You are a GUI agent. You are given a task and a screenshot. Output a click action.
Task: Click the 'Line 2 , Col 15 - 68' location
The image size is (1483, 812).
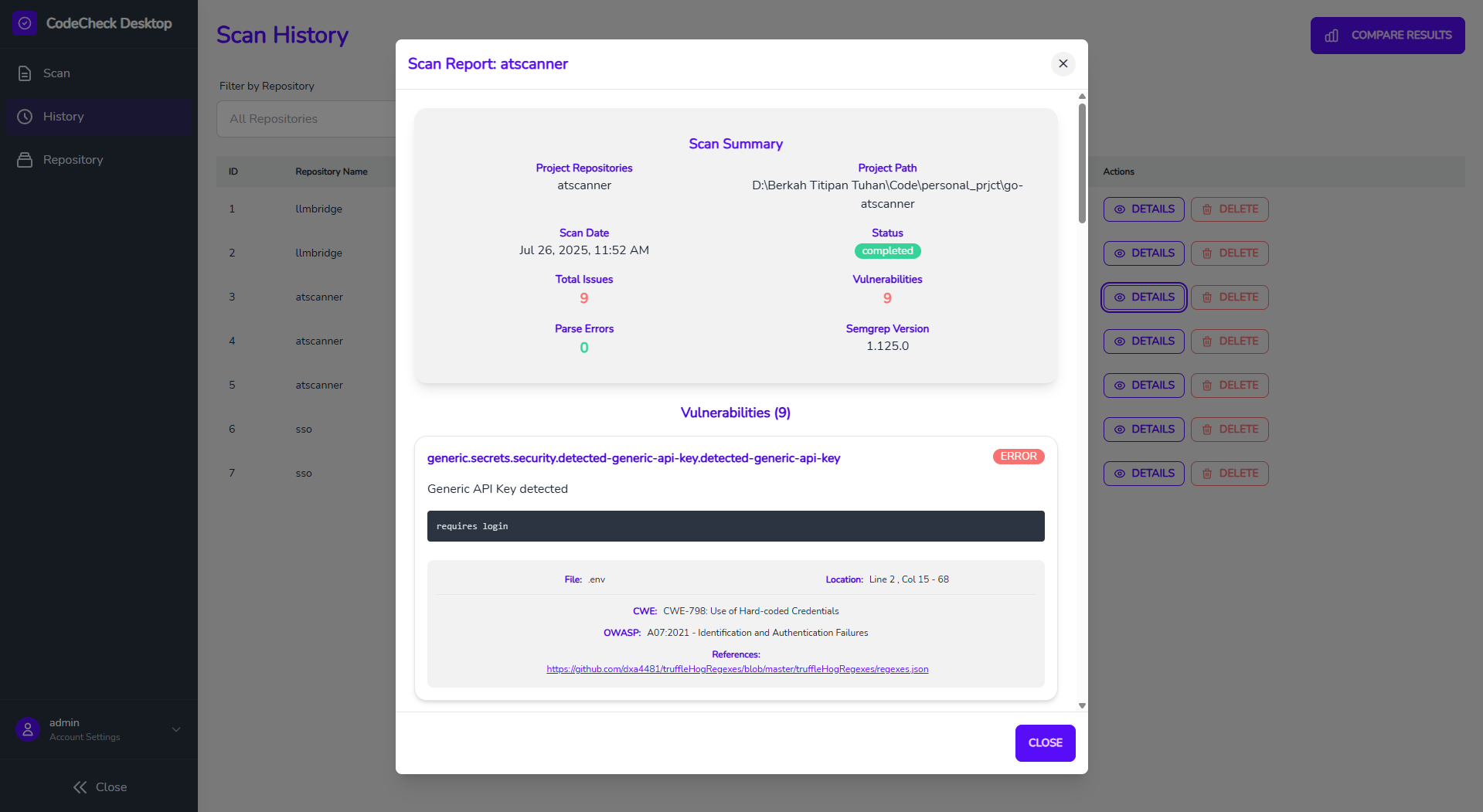point(909,579)
